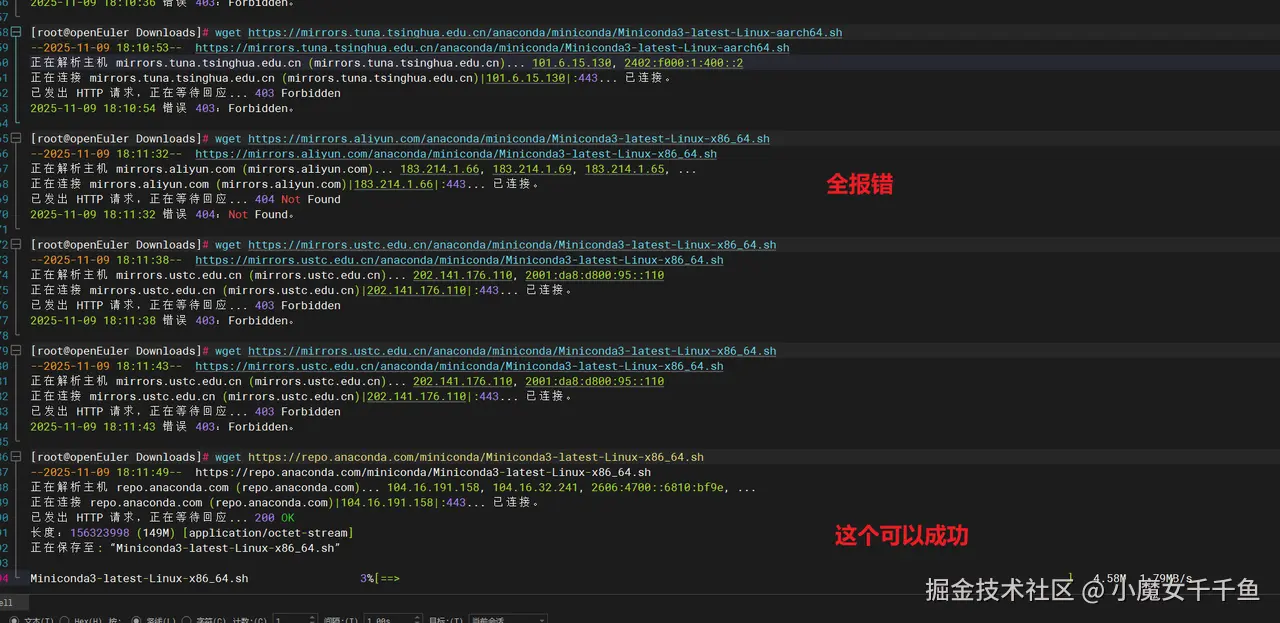1280x623 pixels.
Task: Click '2025-11-09 18:11:43 错误 403' line
Action: pos(162,426)
